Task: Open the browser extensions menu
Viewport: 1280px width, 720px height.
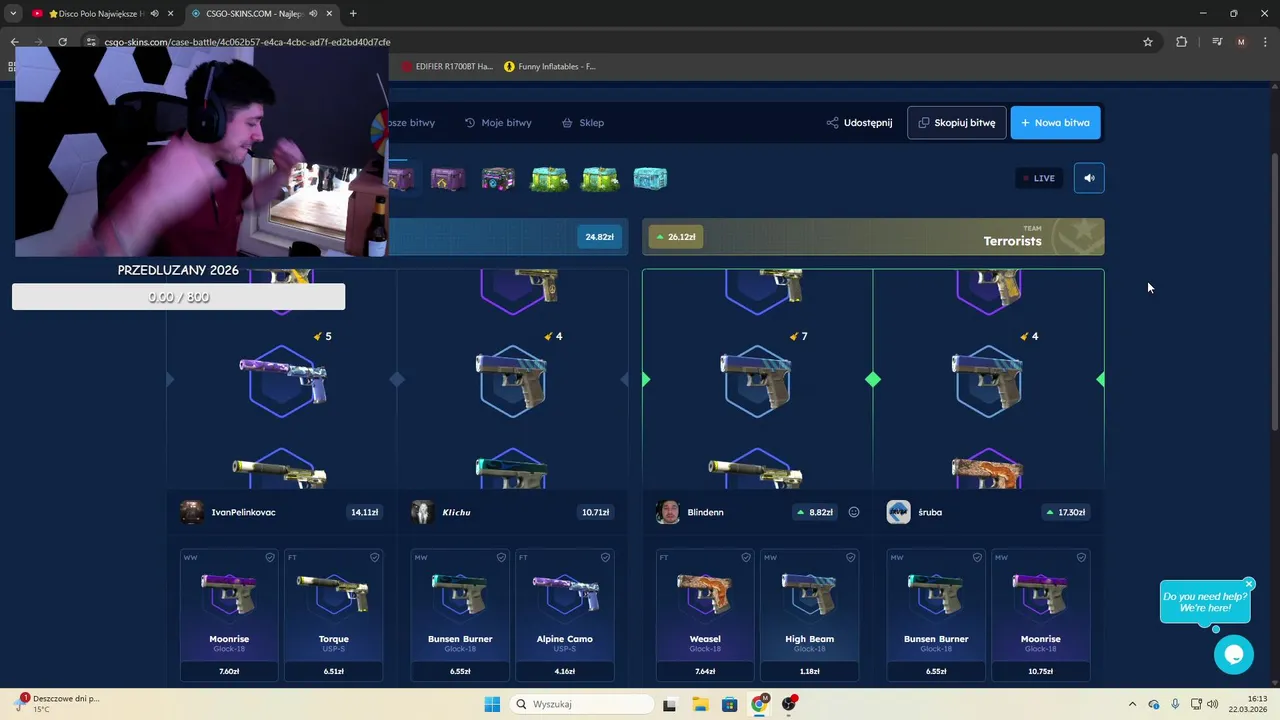Action: tap(1181, 42)
